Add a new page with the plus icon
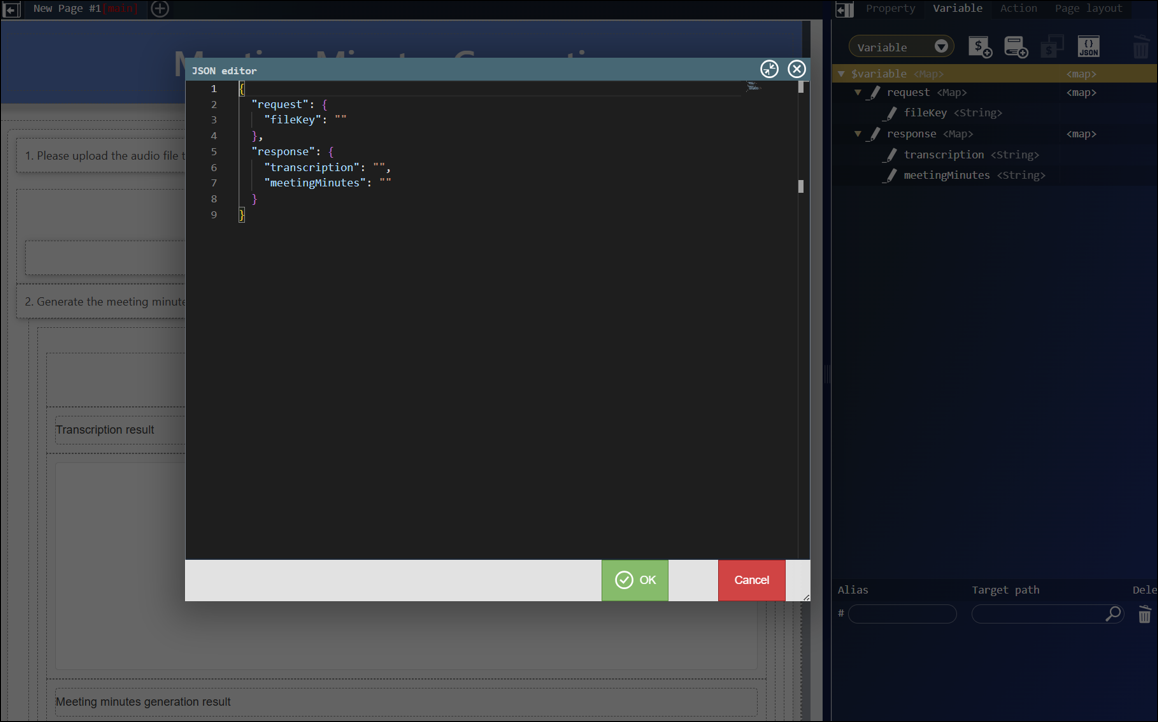The image size is (1158, 722). coord(160,9)
